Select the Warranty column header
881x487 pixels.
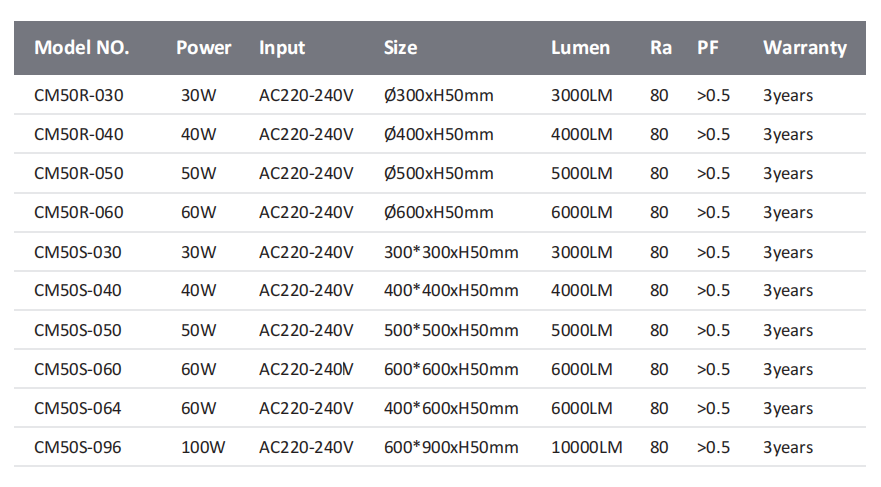tap(804, 48)
